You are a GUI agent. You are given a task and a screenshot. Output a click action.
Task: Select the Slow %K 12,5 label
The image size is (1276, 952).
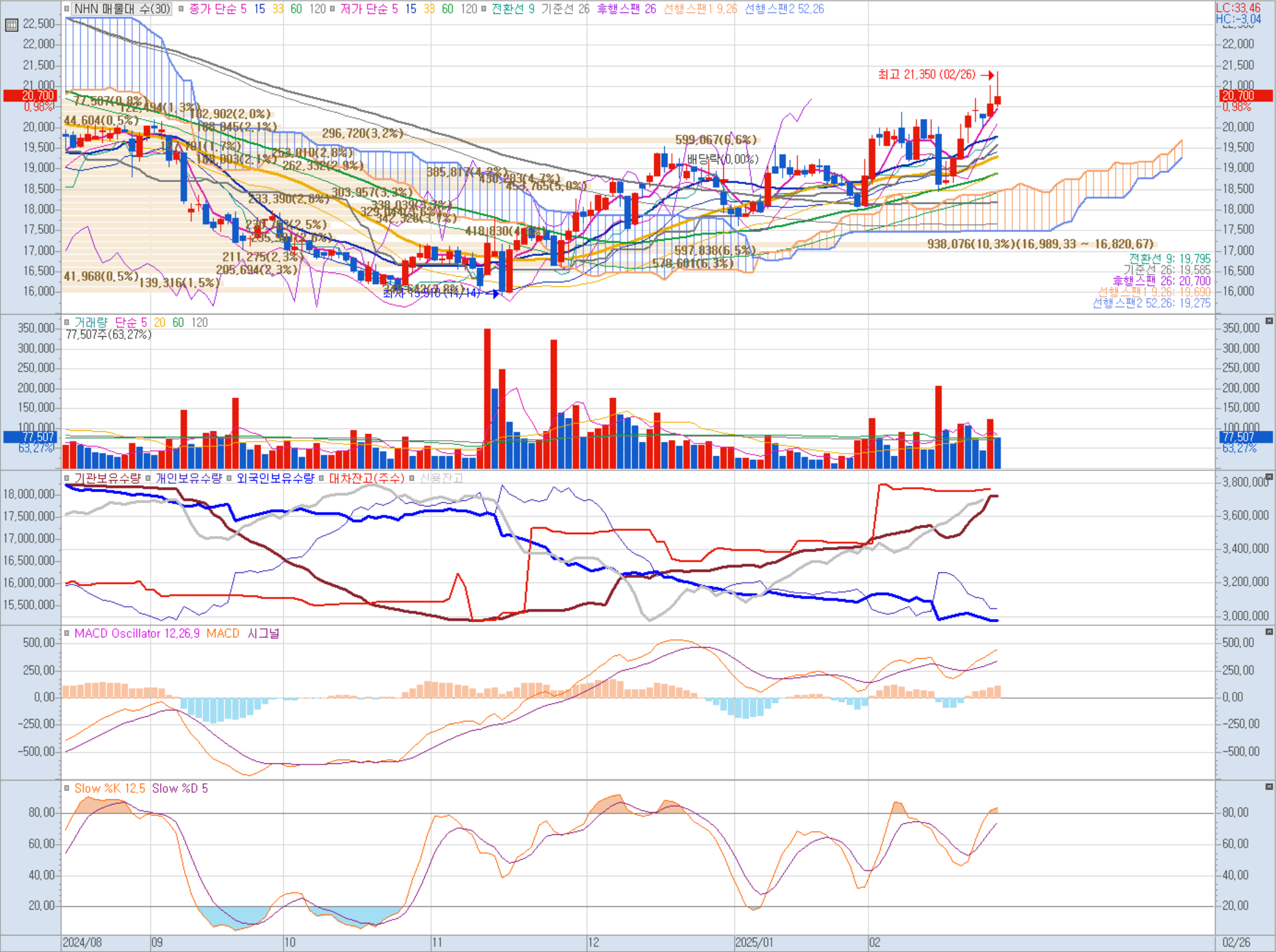[x=109, y=788]
